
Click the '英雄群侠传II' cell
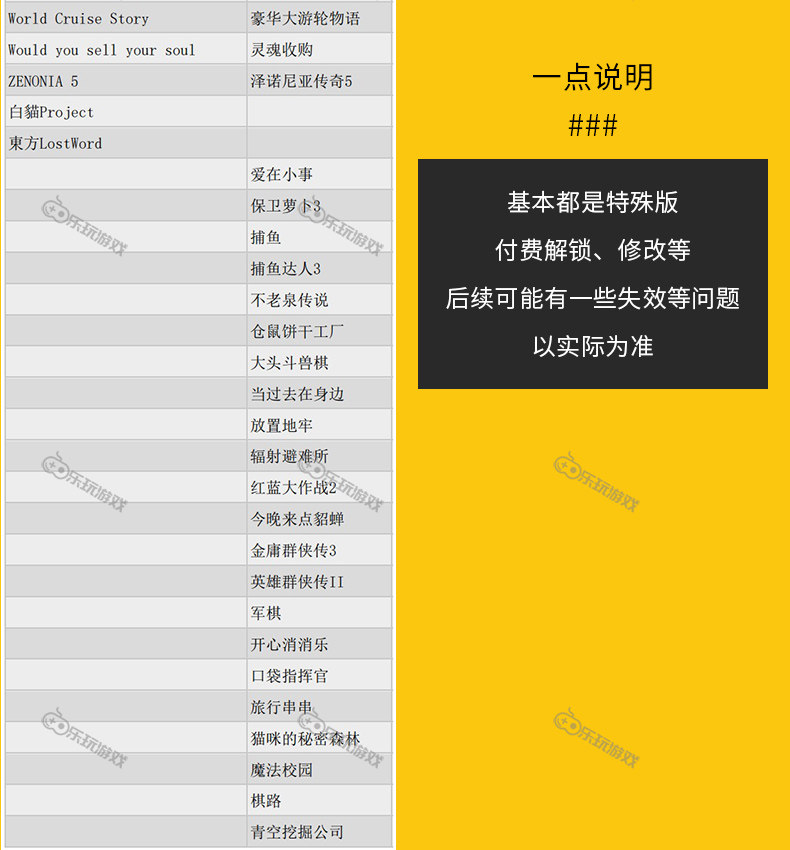click(319, 582)
